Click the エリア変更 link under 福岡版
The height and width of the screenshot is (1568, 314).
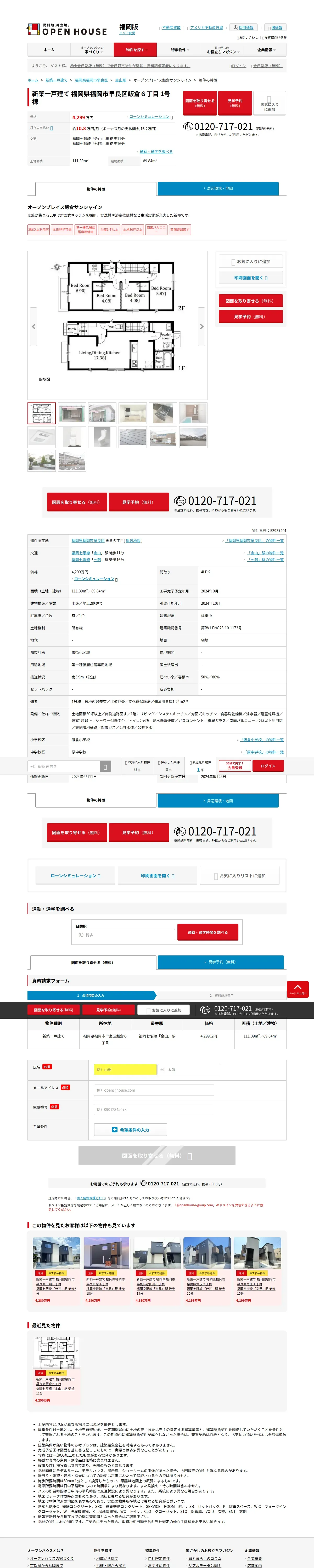(127, 33)
